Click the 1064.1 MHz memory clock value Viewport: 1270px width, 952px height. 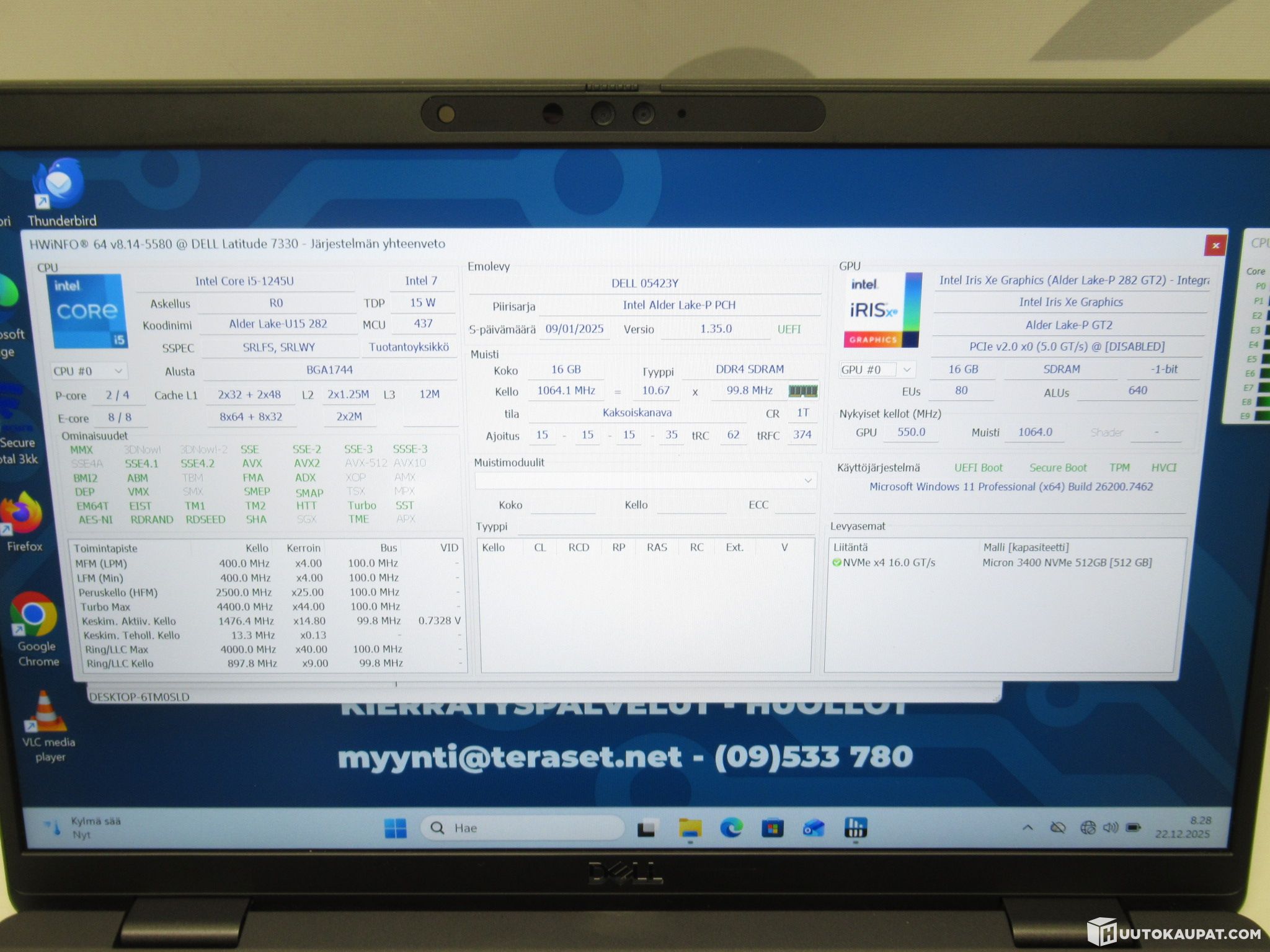point(566,390)
